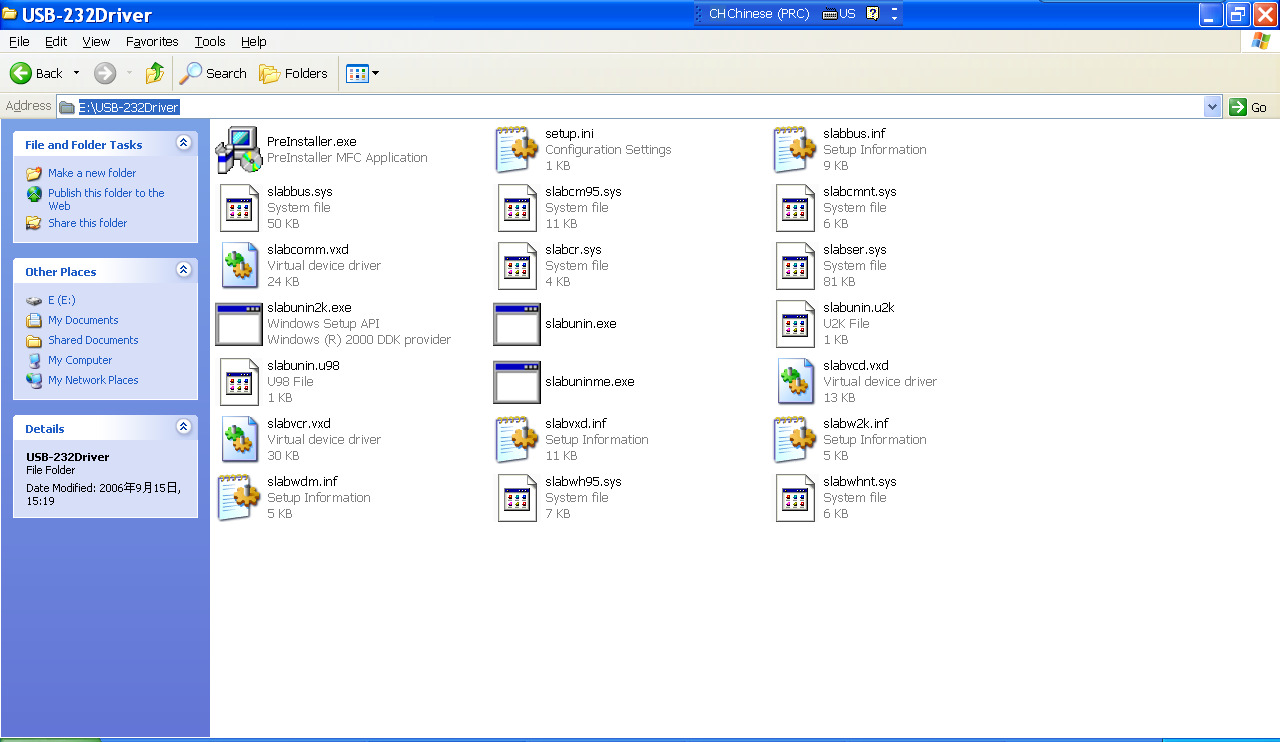
Task: Select the slabbus.sys file icon
Action: click(238, 208)
